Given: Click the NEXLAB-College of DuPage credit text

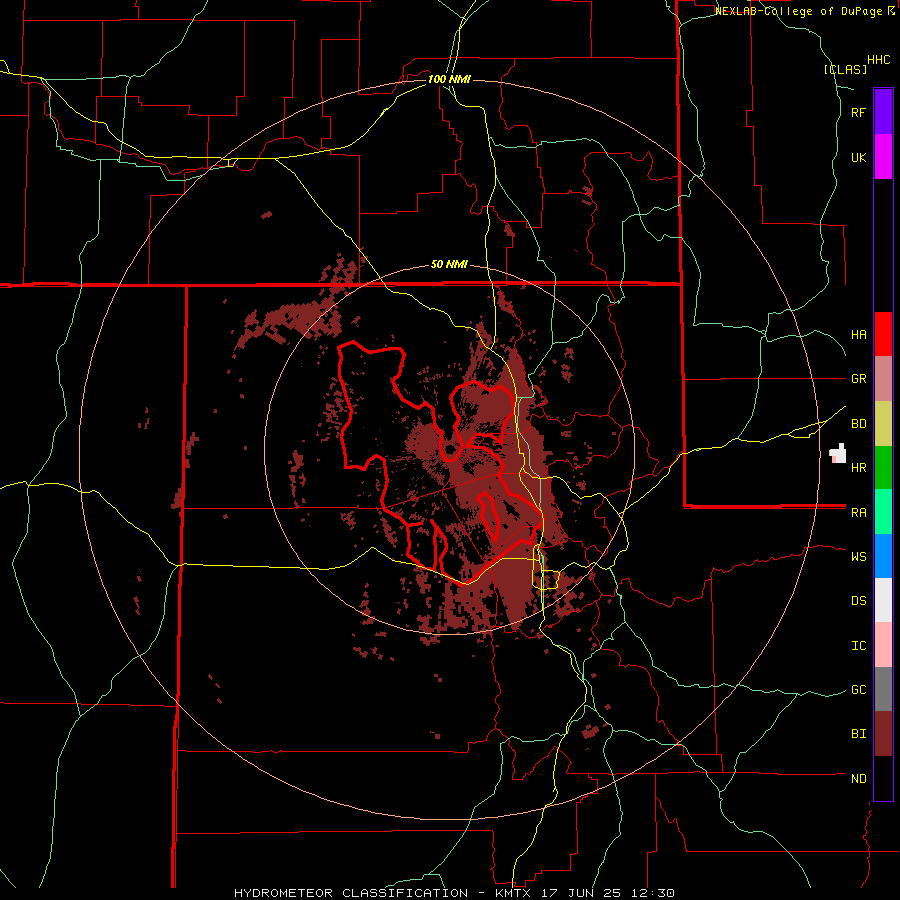Looking at the screenshot, I should [x=801, y=11].
